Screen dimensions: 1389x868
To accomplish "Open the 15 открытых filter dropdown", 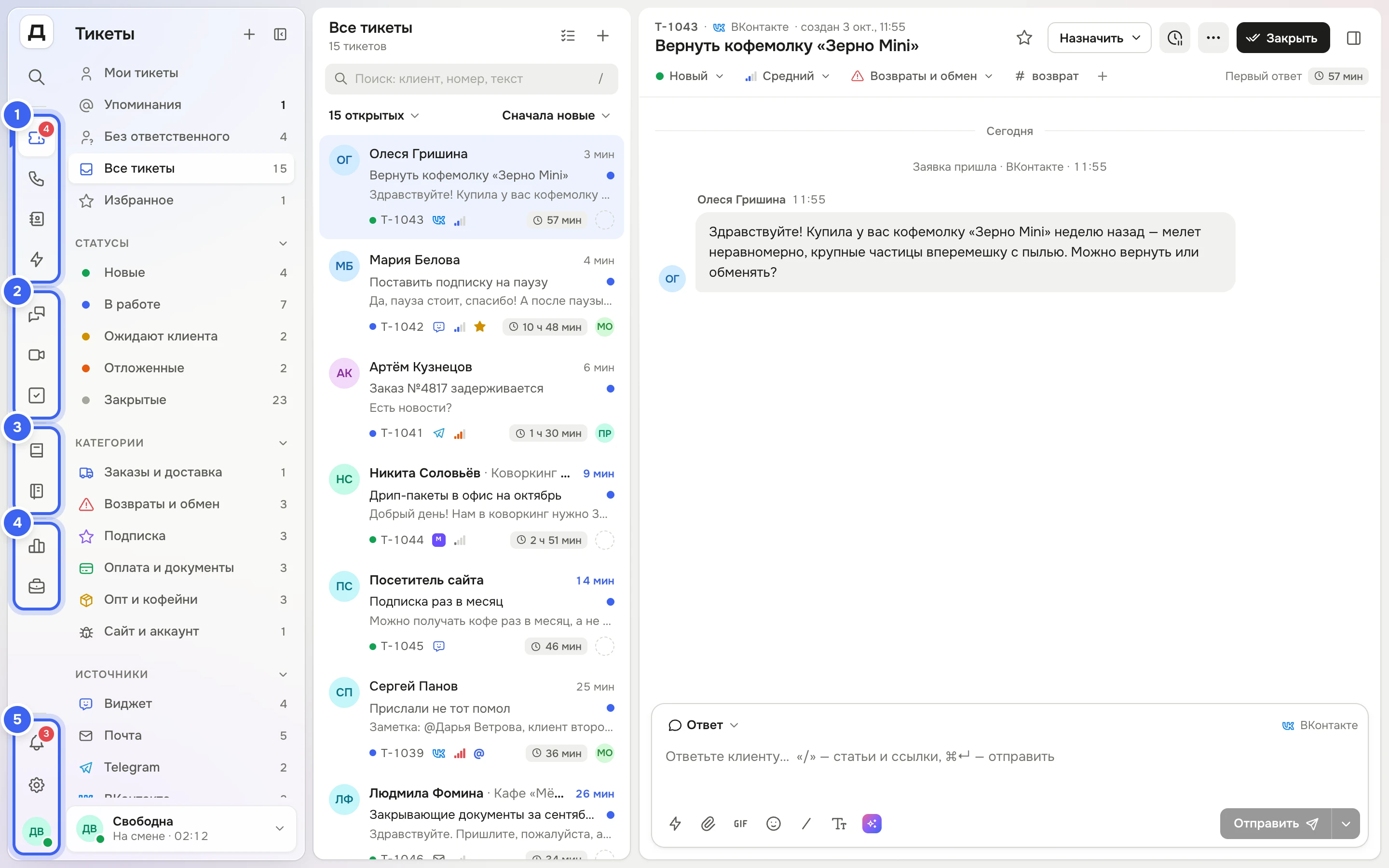I will (374, 115).
